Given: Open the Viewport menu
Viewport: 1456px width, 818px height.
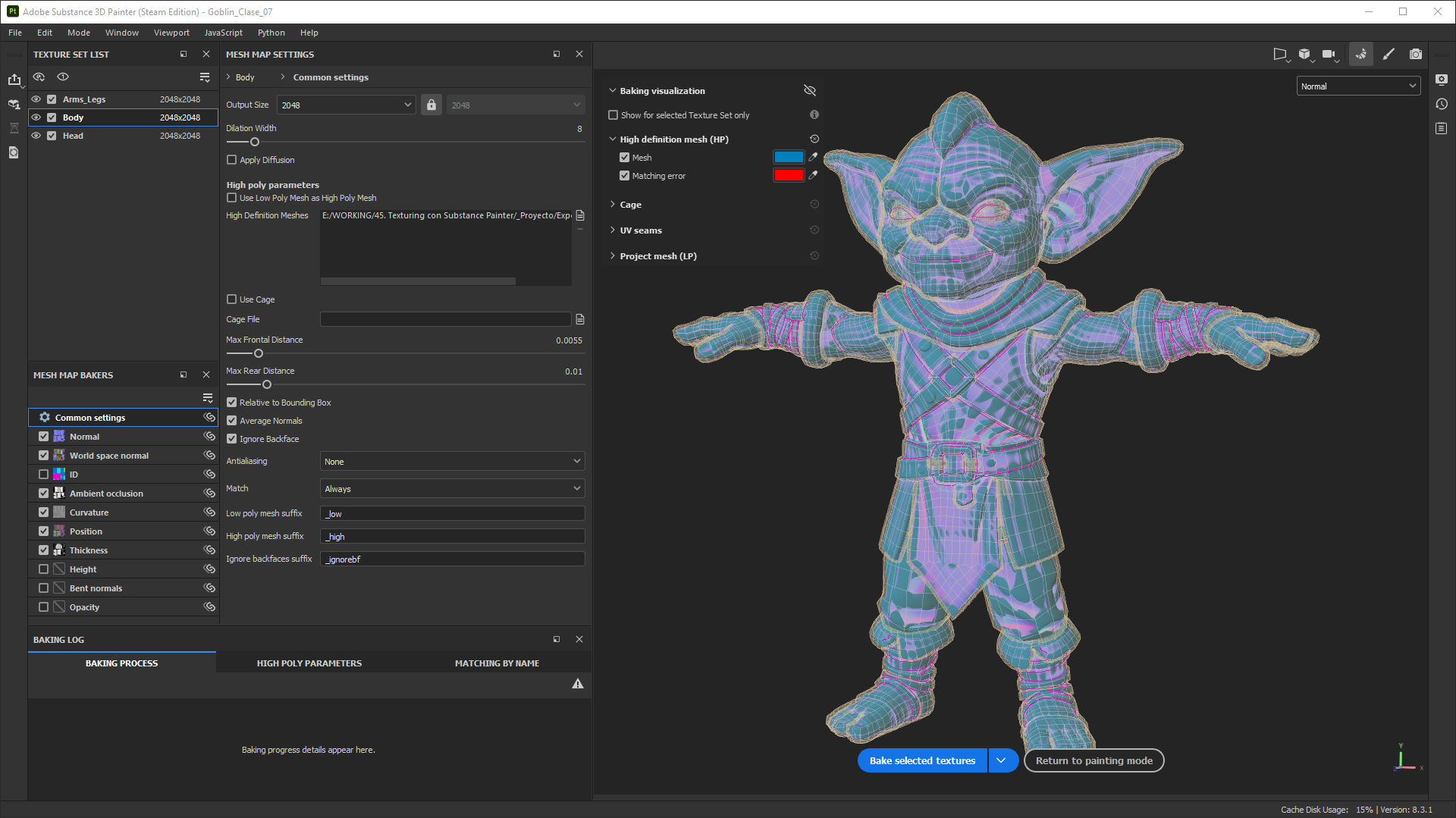Looking at the screenshot, I should (x=171, y=33).
